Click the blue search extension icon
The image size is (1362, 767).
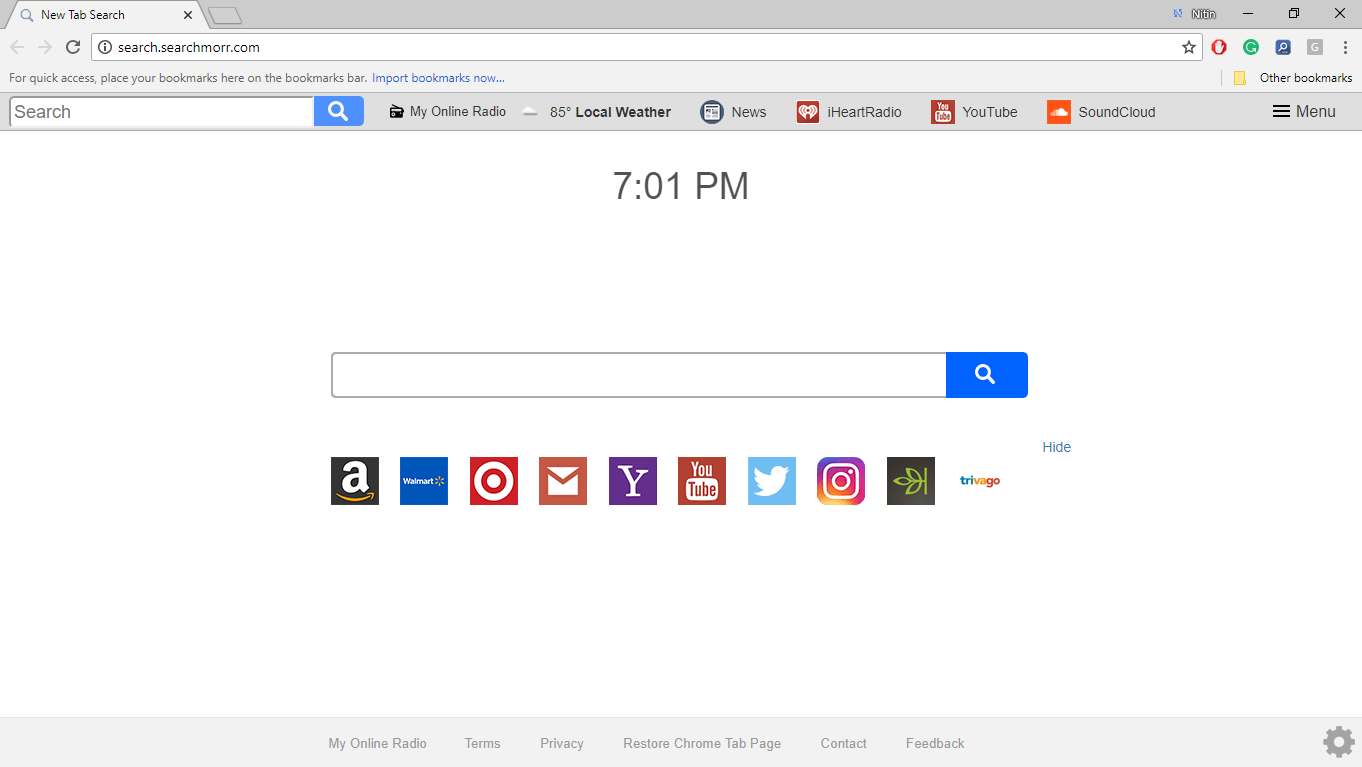tap(1283, 47)
